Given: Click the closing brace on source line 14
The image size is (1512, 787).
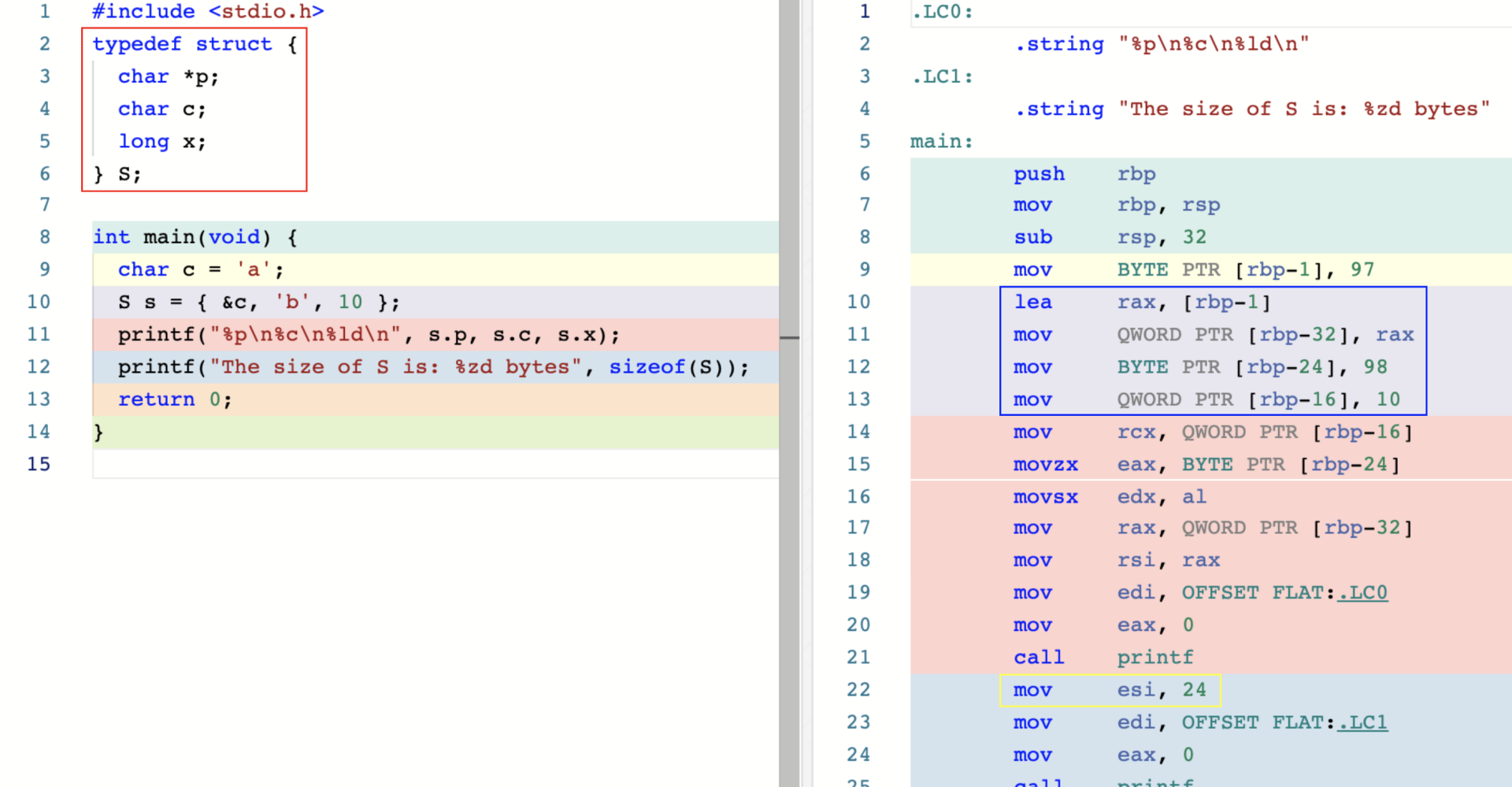Looking at the screenshot, I should coord(98,432).
